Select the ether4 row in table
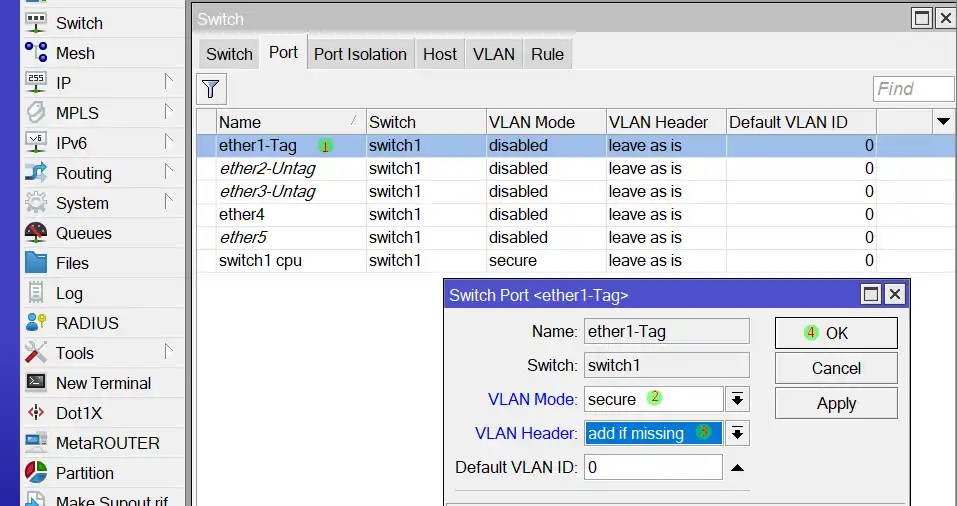Screen dimensions: 957x506 (290, 214)
